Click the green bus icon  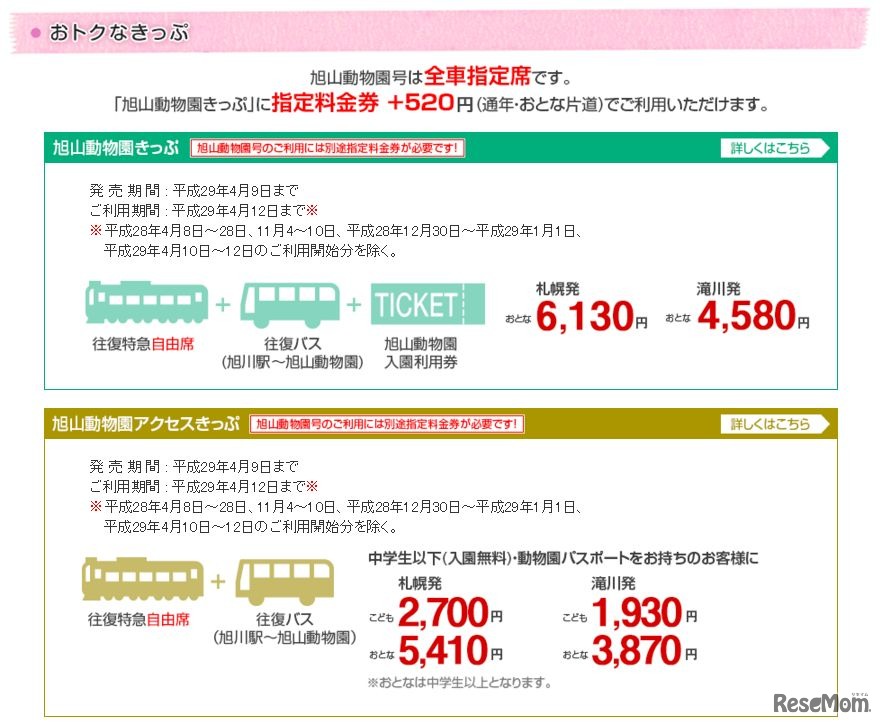point(290,304)
